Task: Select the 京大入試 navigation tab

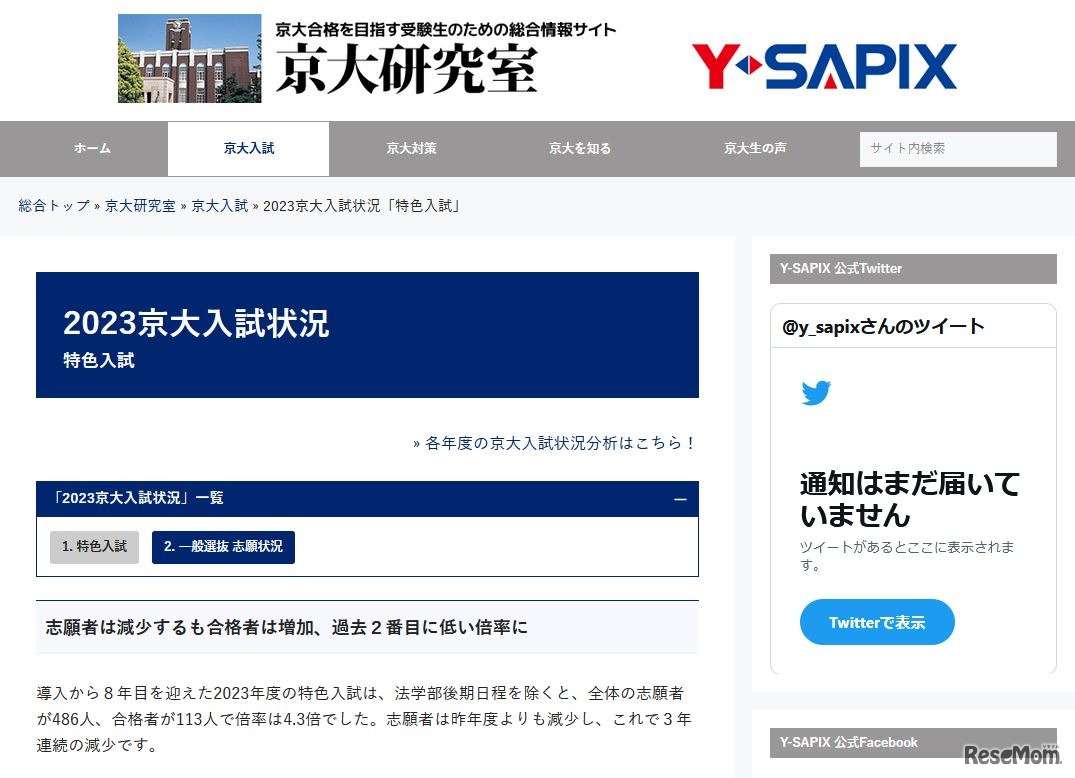Action: [248, 148]
